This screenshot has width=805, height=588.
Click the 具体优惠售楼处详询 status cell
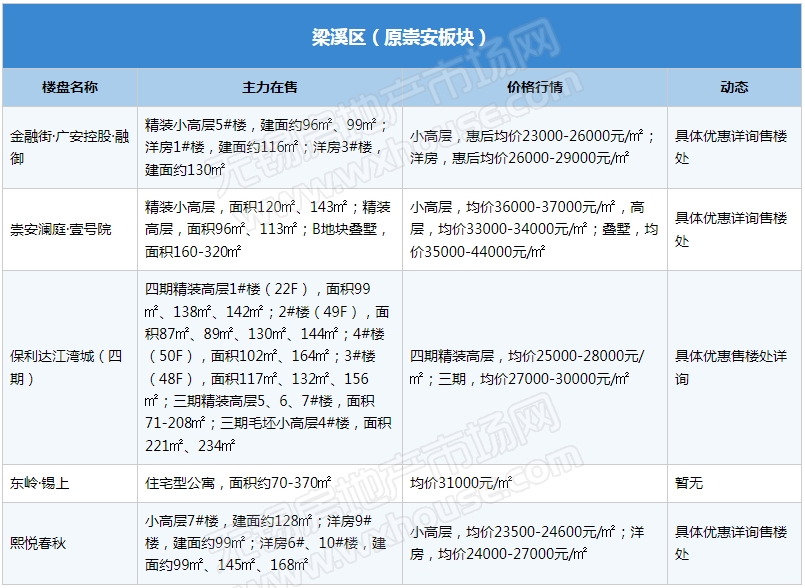coord(734,367)
